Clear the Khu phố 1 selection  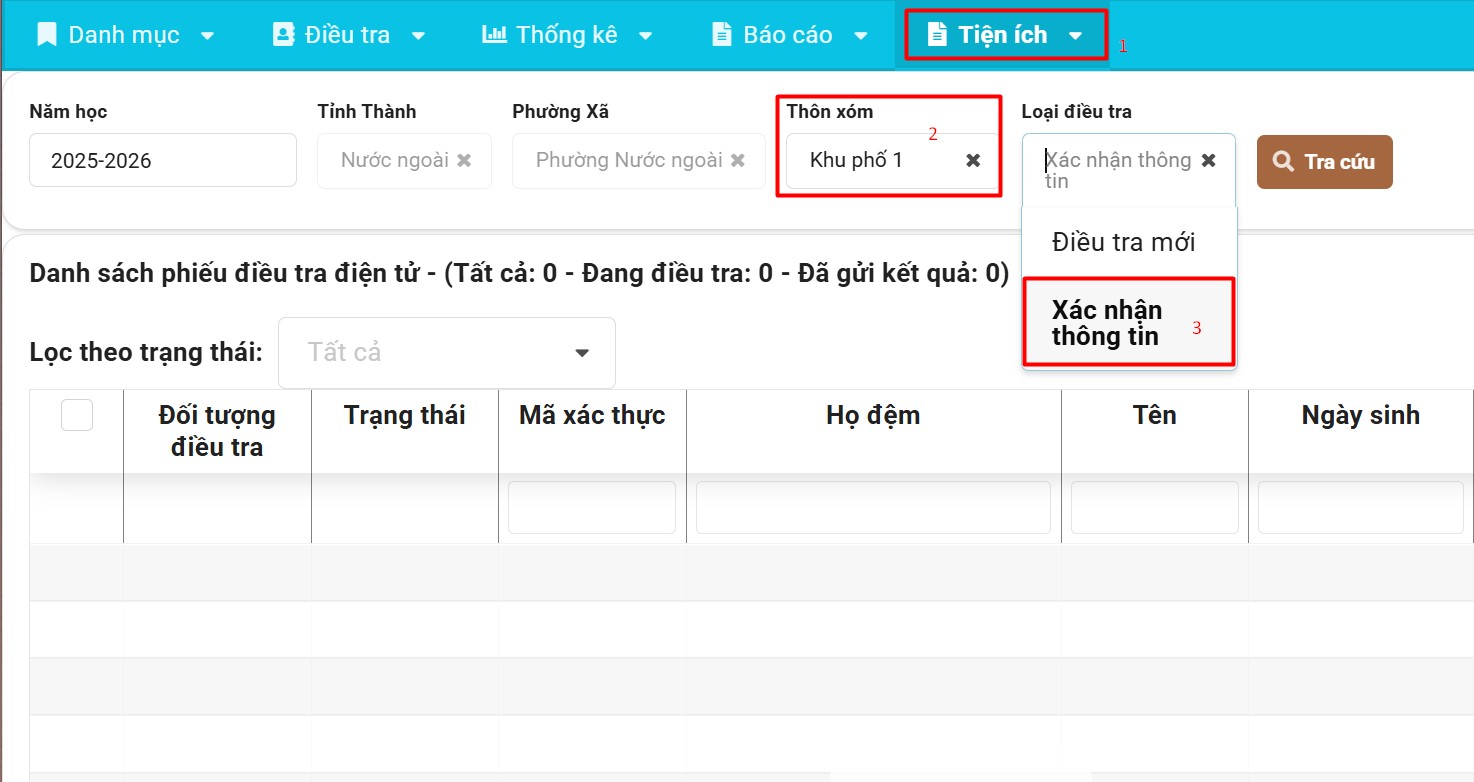pyautogui.click(x=973, y=161)
